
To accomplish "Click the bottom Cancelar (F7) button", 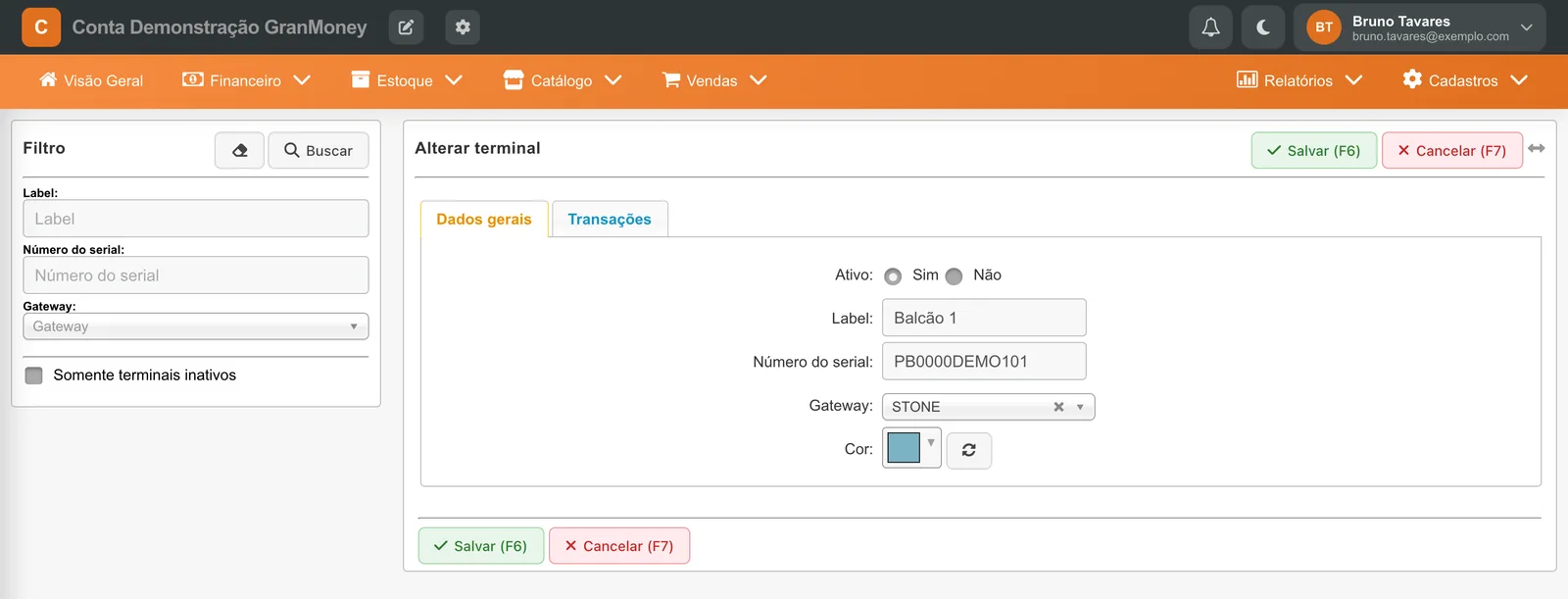I will click(619, 546).
